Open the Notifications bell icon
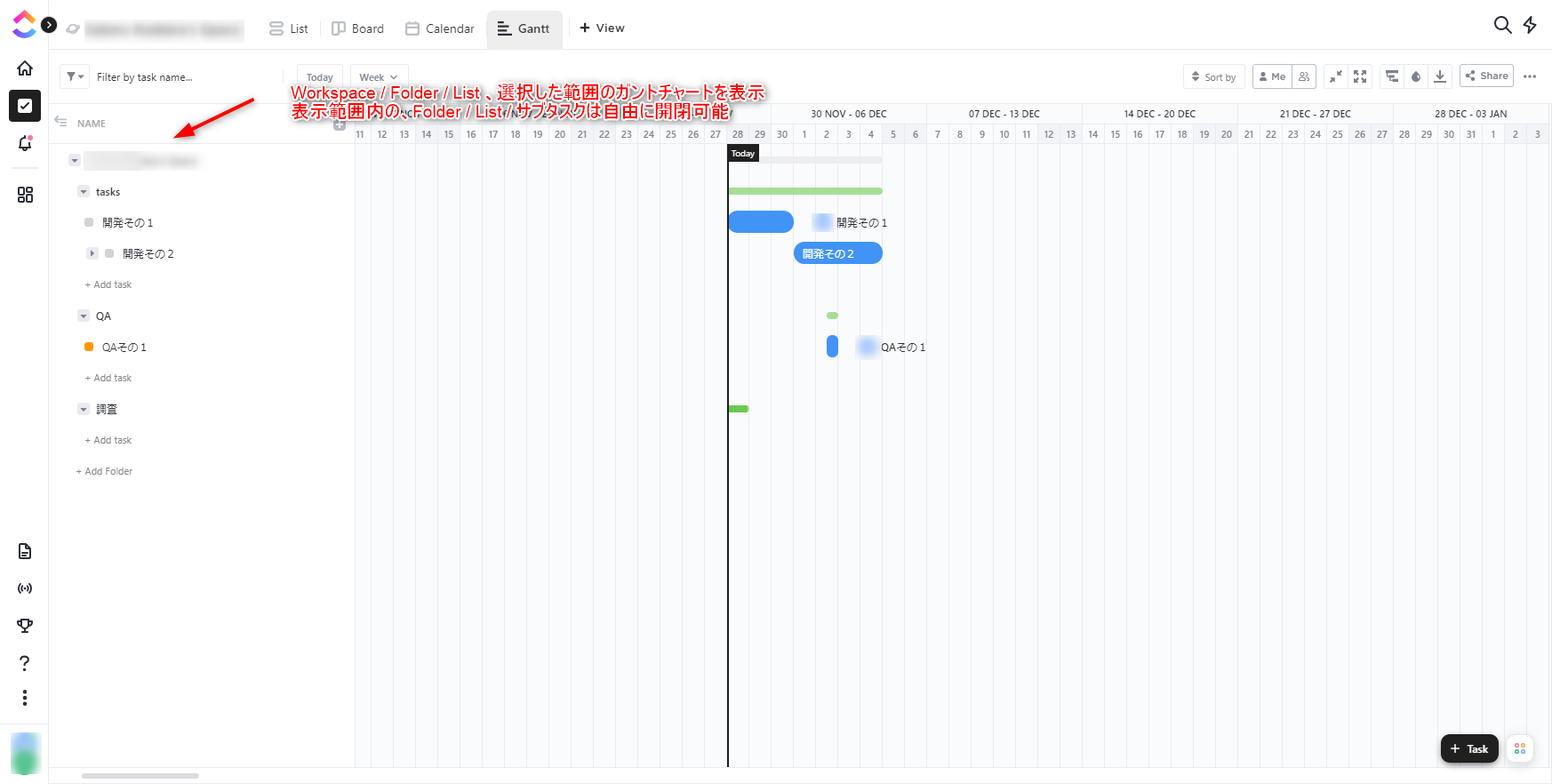The image size is (1552, 784). [x=25, y=143]
